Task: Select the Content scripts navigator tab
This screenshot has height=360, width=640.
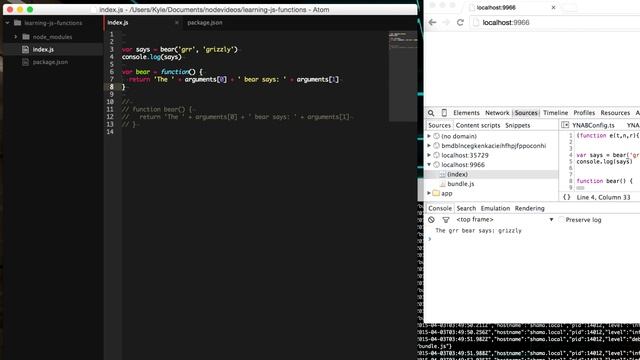Action: click(x=478, y=125)
